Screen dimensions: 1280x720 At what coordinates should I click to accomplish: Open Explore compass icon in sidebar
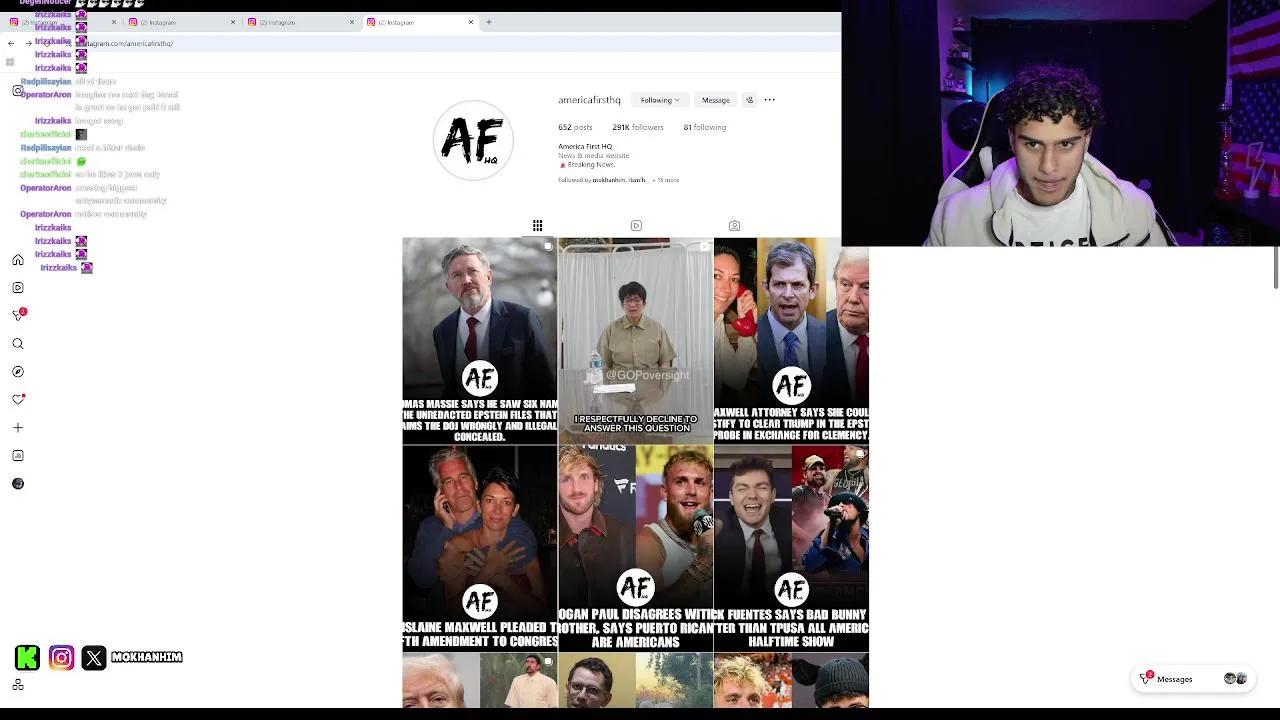click(x=18, y=372)
